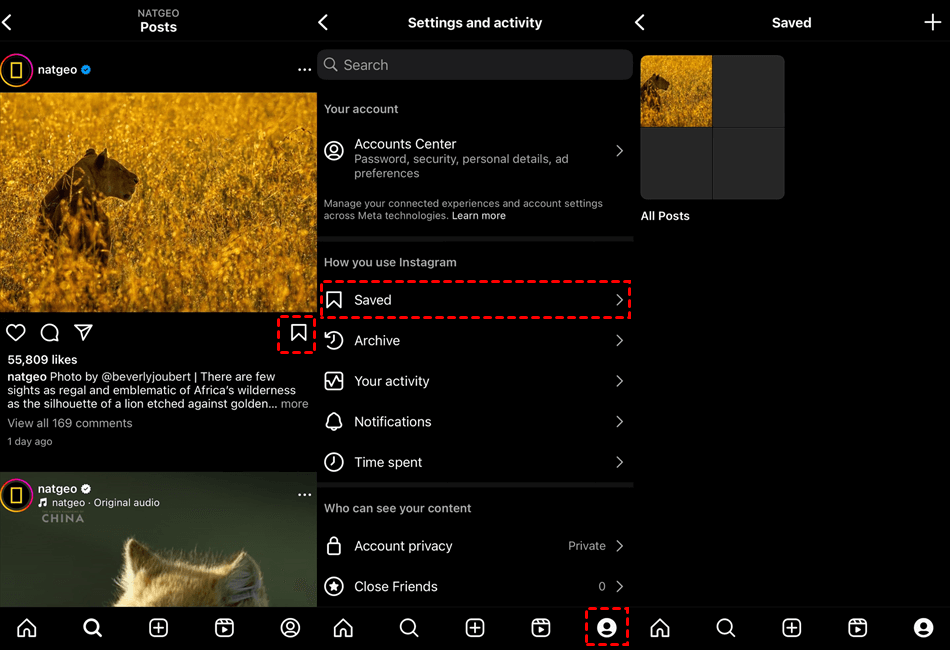The image size is (950, 650).
Task: Click the Private value on Account privacy
Action: 587,546
